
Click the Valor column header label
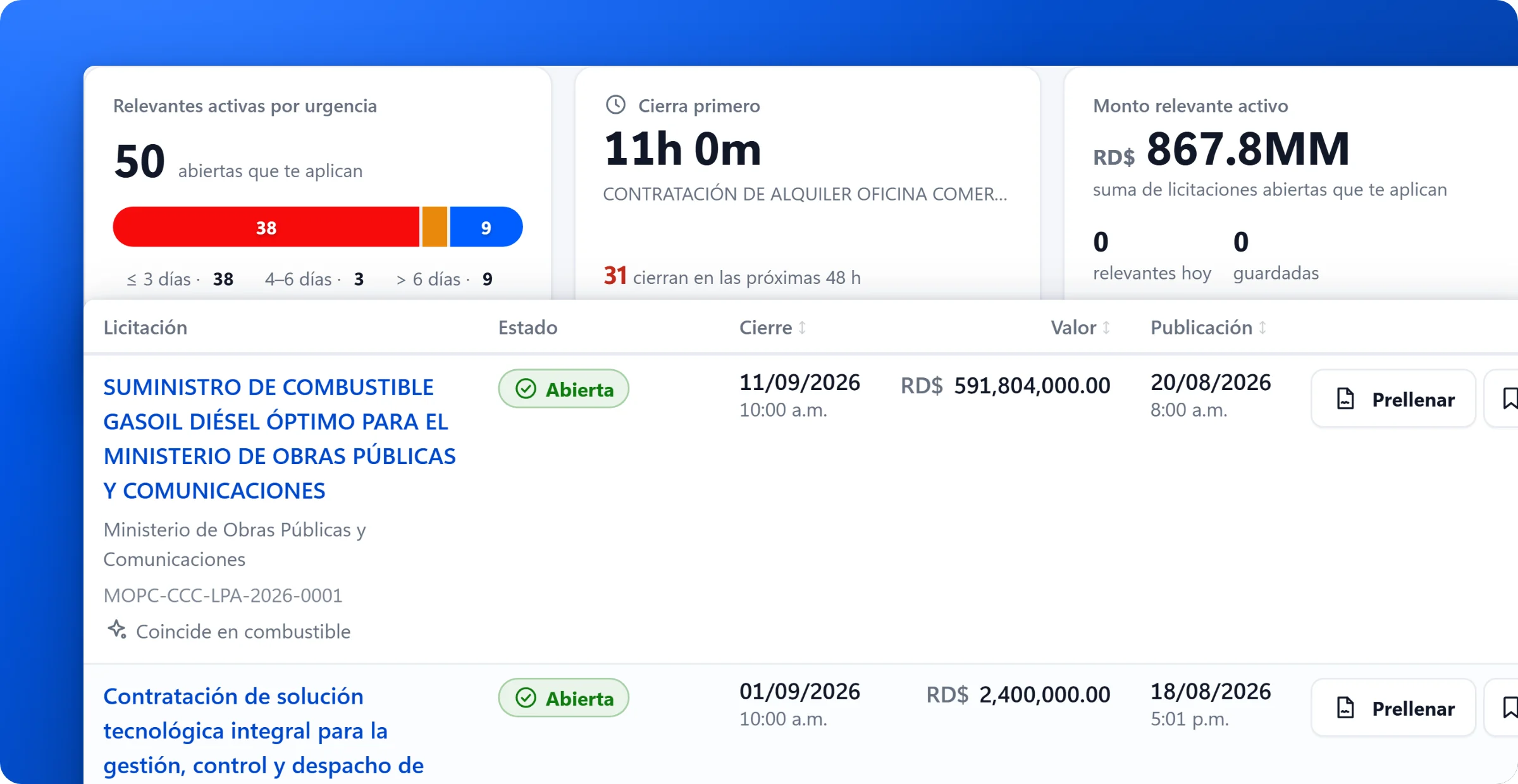[1073, 328]
